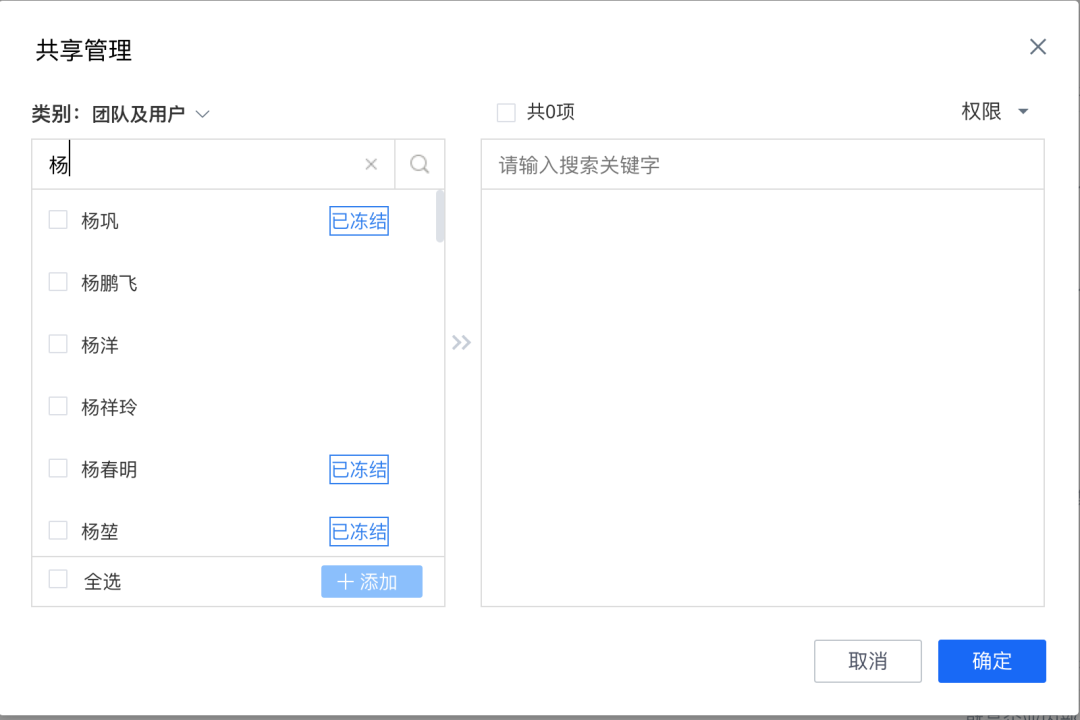Click the name 杨鹏飞

(x=109, y=283)
